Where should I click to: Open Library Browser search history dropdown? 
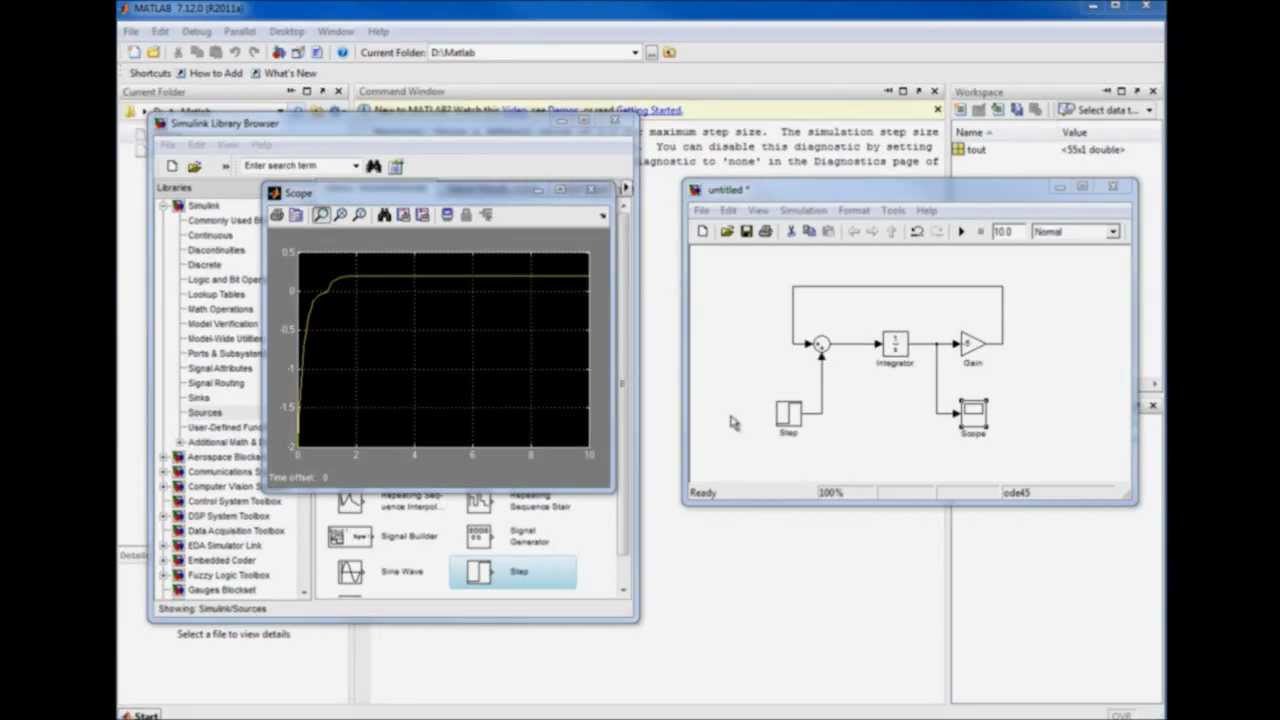coord(356,166)
